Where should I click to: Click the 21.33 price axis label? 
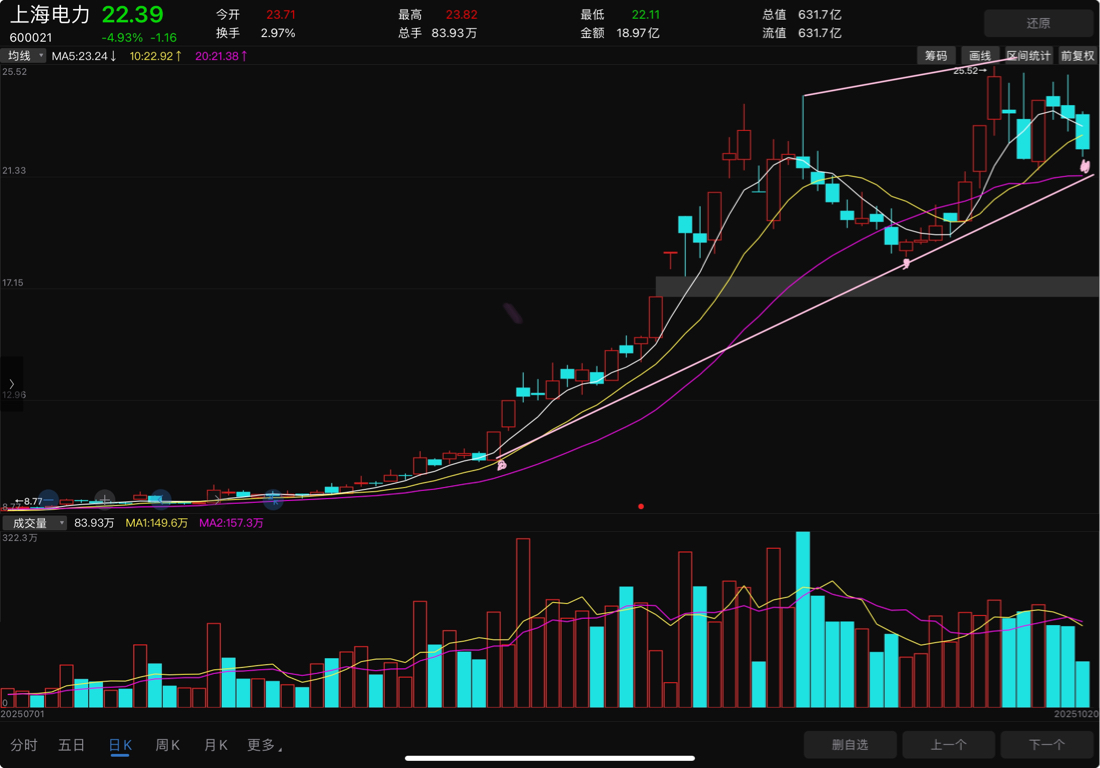click(13, 170)
